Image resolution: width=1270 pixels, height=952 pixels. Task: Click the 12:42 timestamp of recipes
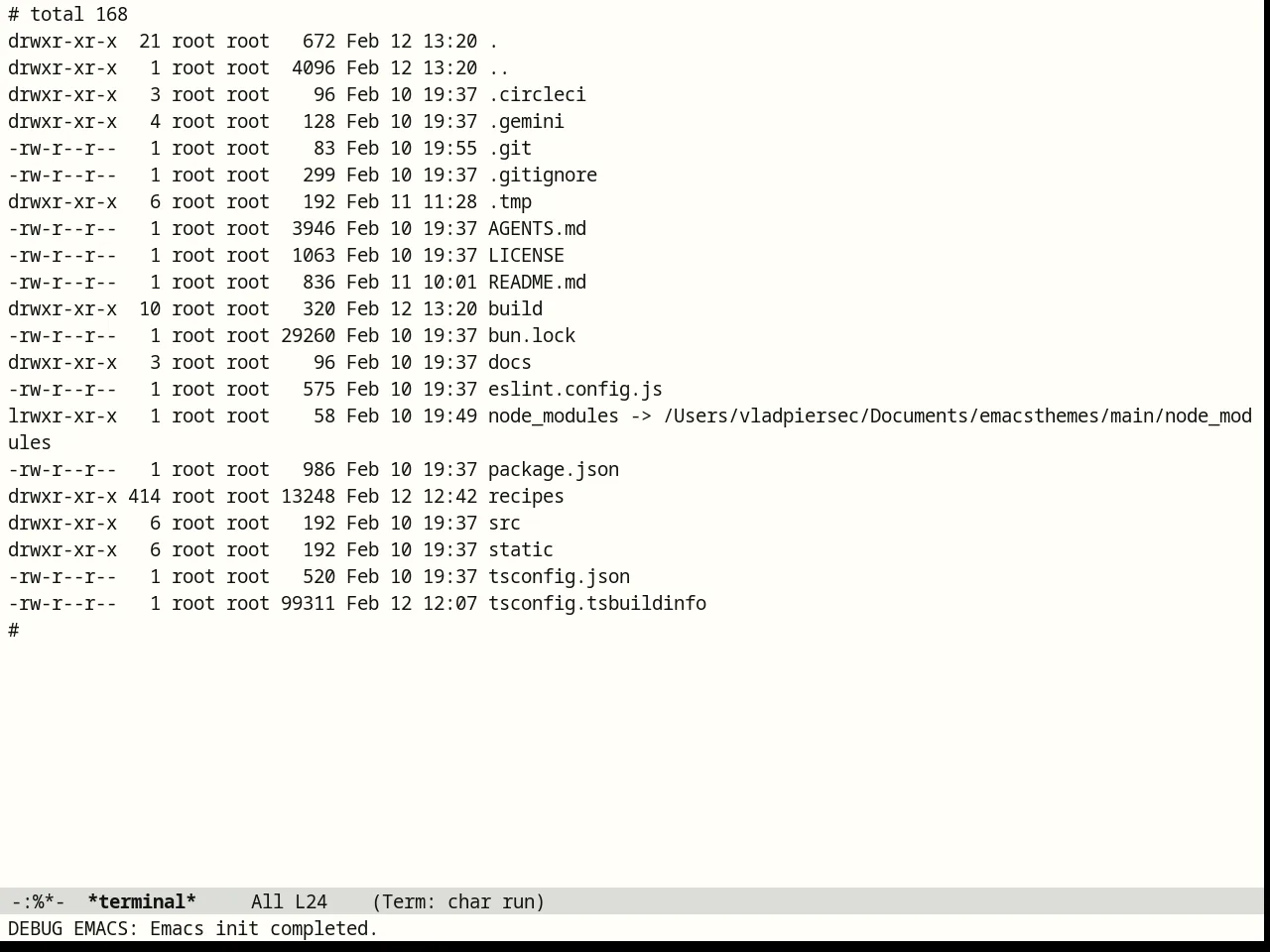pyautogui.click(x=449, y=496)
